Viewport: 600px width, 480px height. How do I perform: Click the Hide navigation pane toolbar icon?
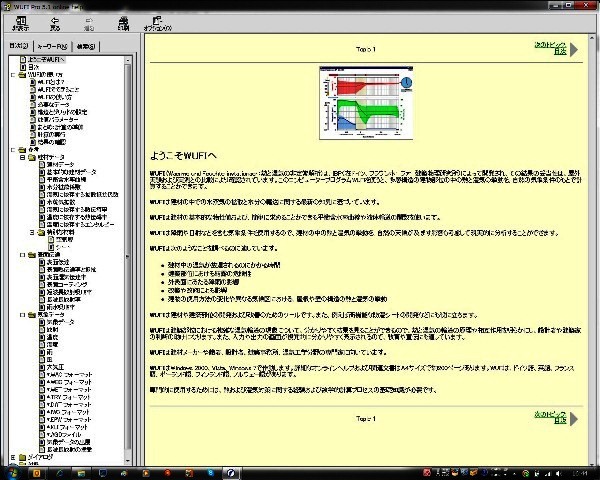pyautogui.click(x=20, y=22)
